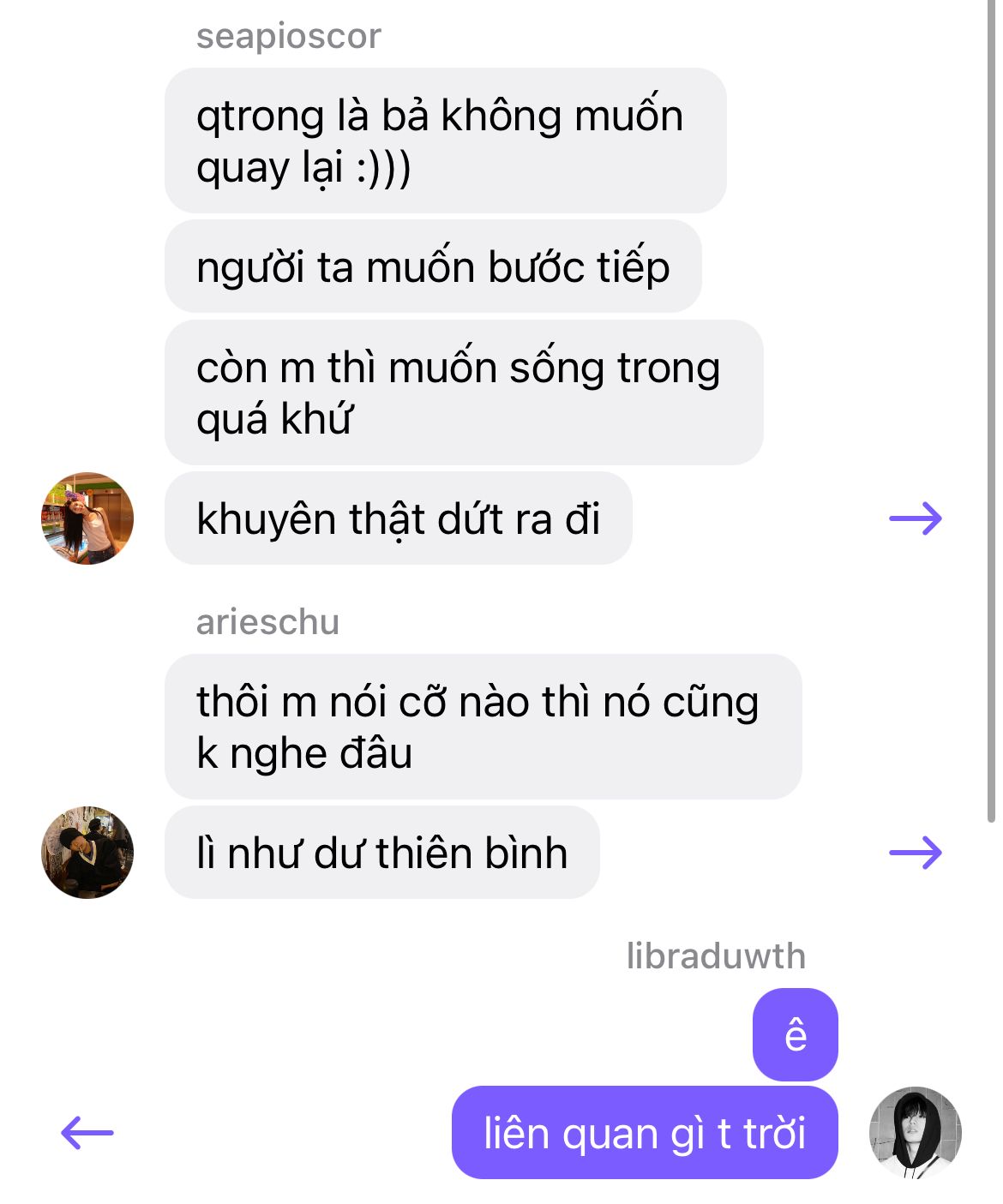Click the purple right arrow beside 'lì như dư thiên bình'
The width and height of the screenshot is (1003, 1204).
(916, 853)
